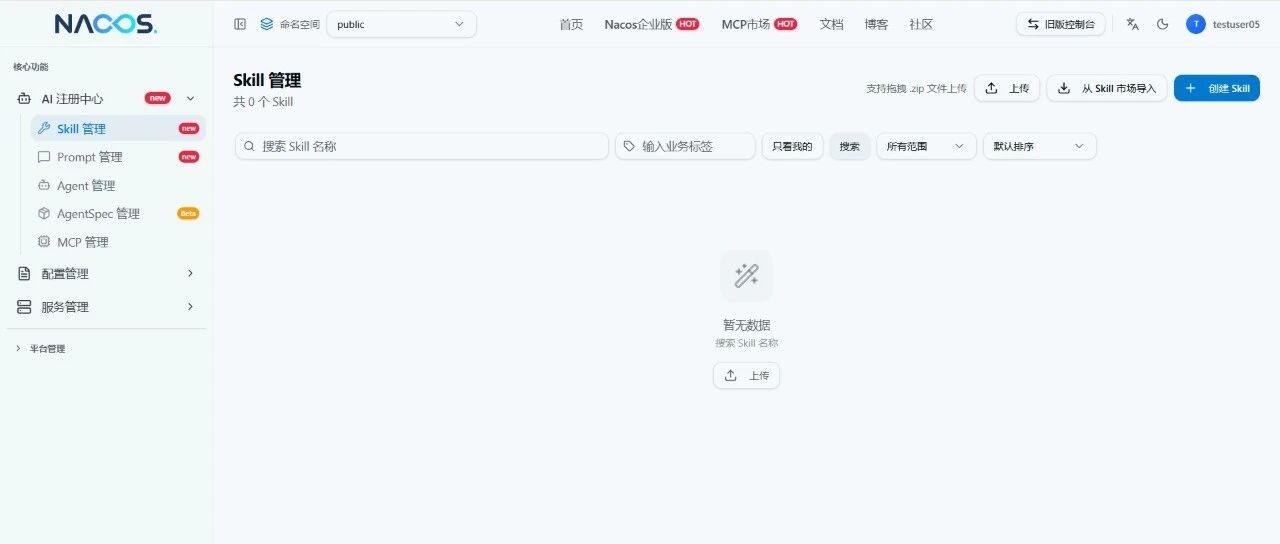
Task: Click the plus icon on 创建 Skill
Action: point(1190,88)
